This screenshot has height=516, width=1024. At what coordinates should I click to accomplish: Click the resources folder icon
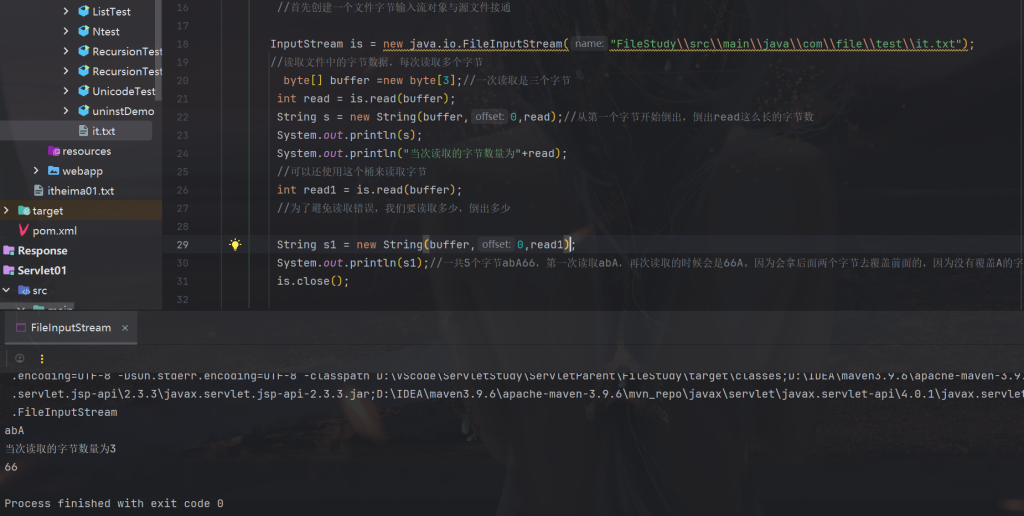(x=53, y=151)
